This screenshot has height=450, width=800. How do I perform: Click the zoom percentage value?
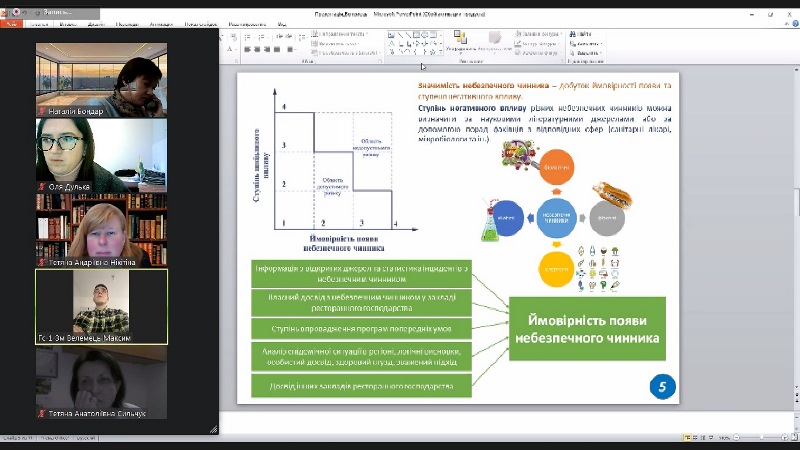point(724,438)
